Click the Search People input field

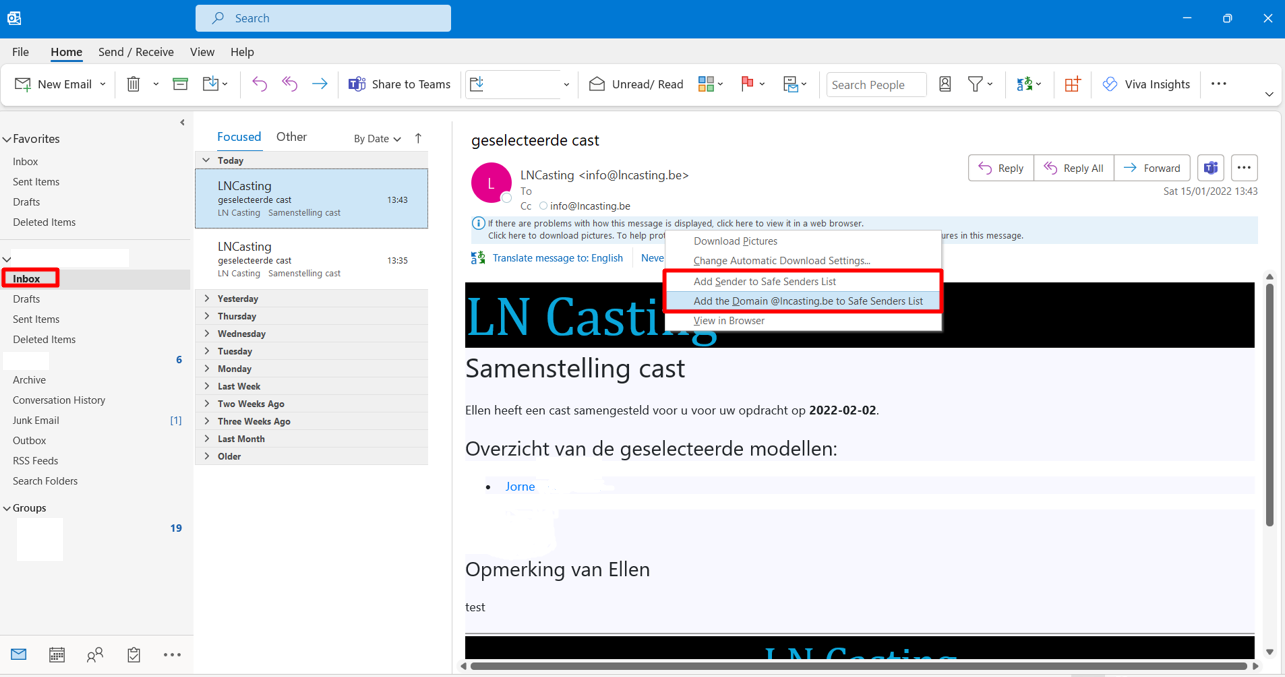[x=875, y=85]
